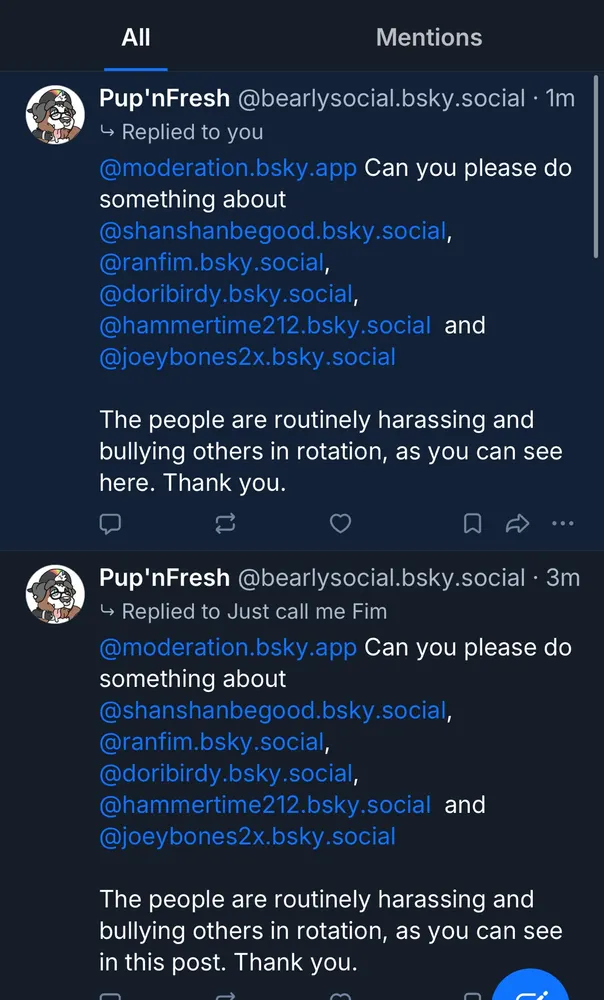Open @shanshanbegood.bsky.social link in first post
Image resolution: width=604 pixels, height=1000 pixels.
[x=272, y=231]
